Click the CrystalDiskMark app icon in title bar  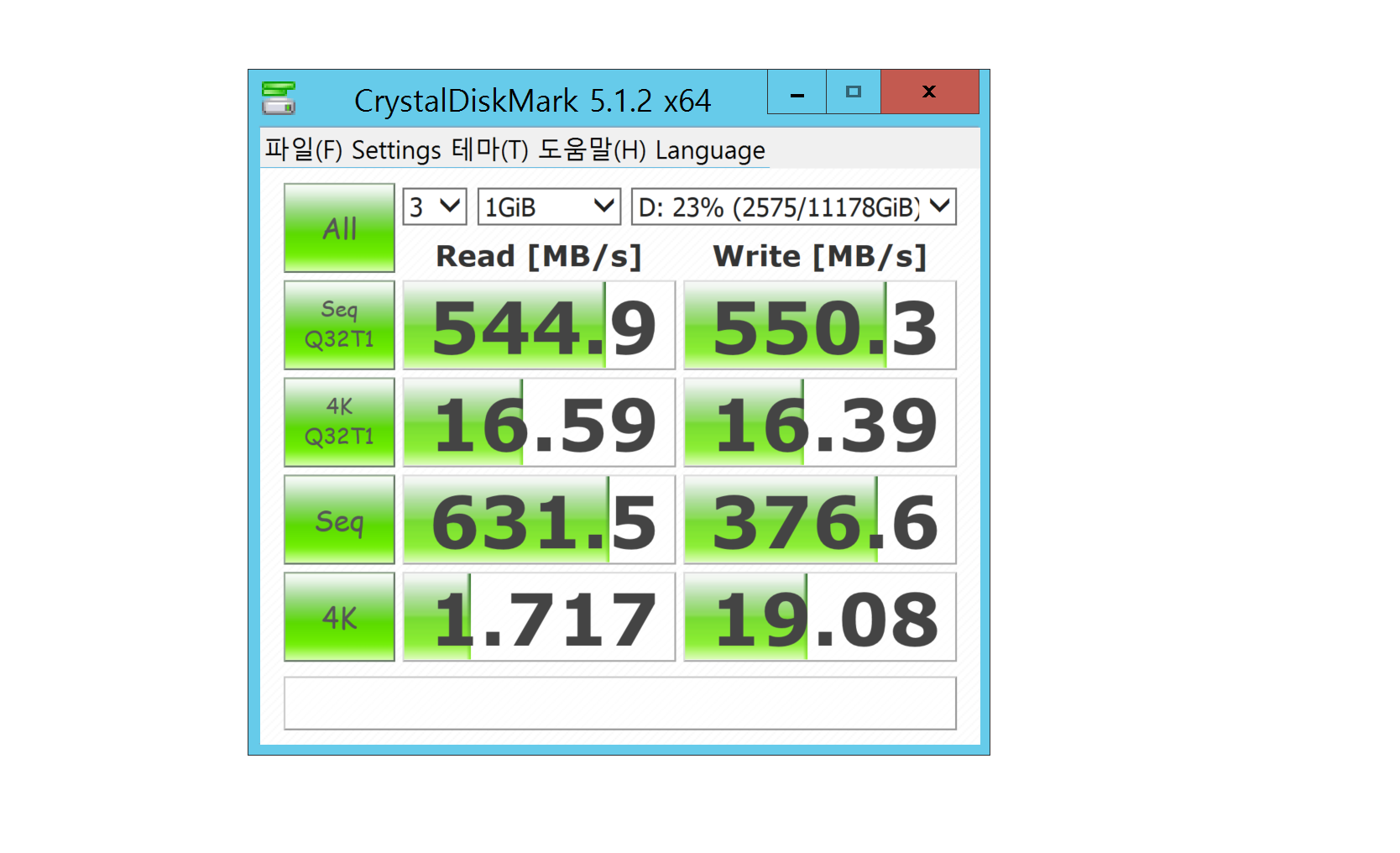point(278,98)
